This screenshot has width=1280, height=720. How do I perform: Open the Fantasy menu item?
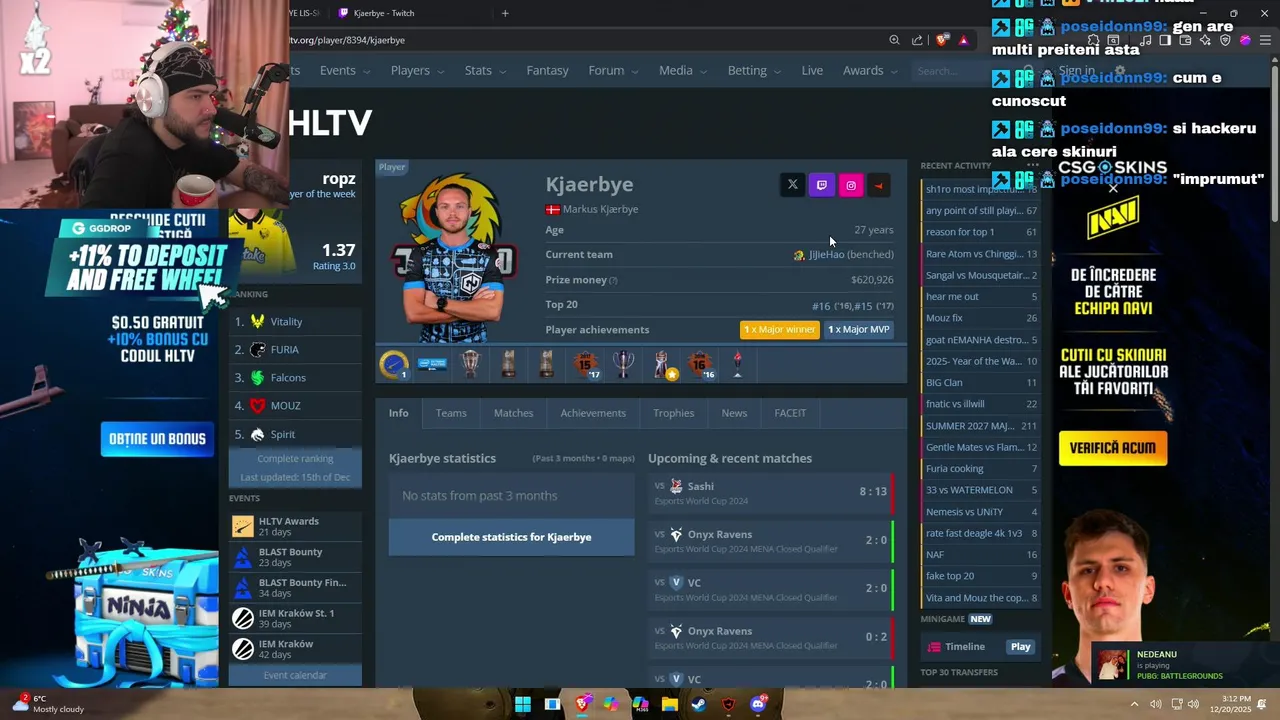coord(547,71)
